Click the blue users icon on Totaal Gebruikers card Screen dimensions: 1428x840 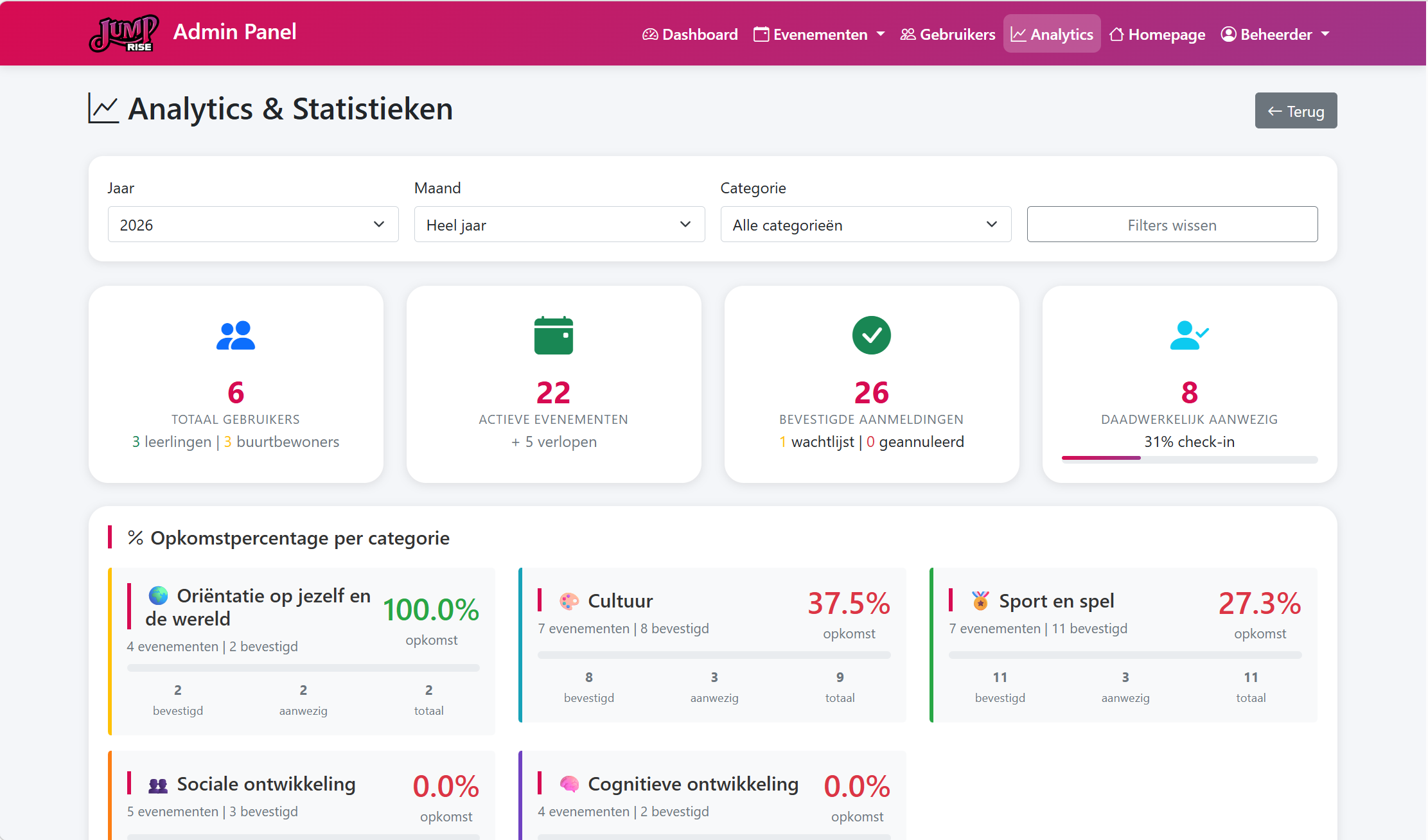click(236, 335)
